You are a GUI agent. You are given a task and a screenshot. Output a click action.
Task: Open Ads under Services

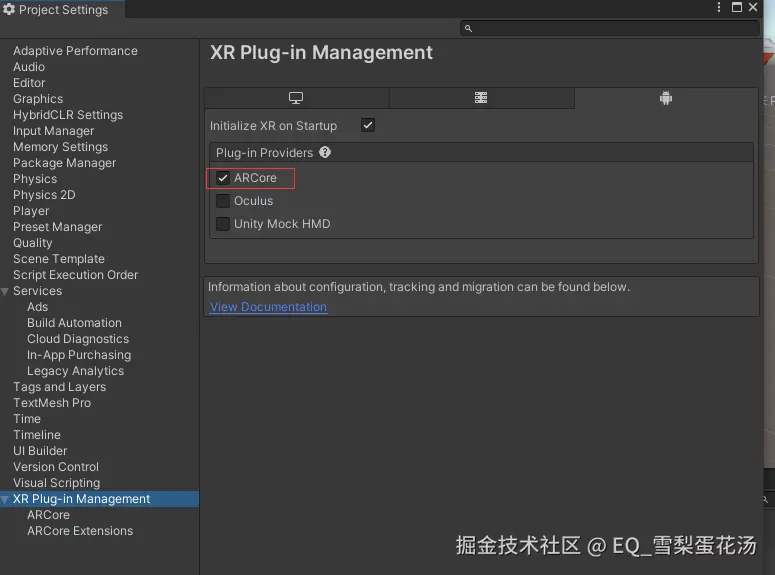tap(38, 307)
